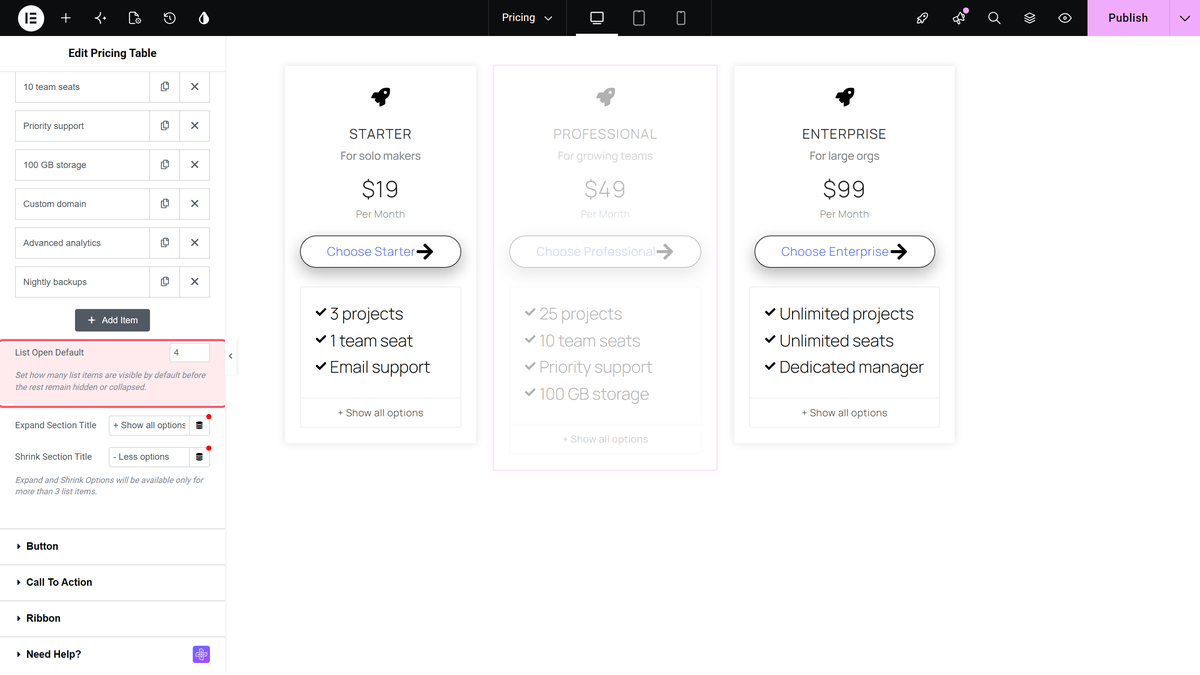Expand the 'Nightly backups' list item

82,282
